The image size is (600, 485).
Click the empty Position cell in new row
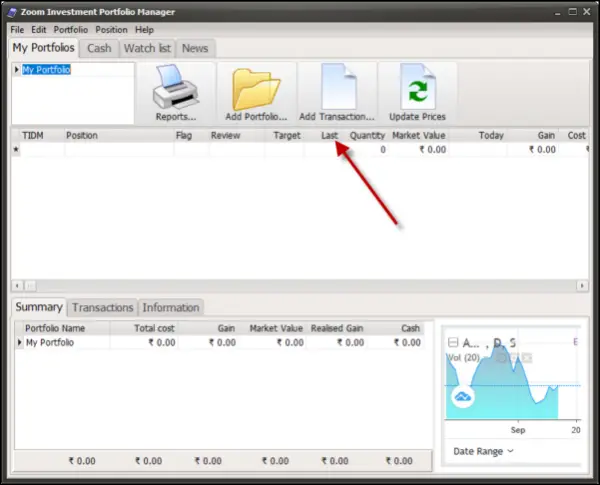pyautogui.click(x=119, y=149)
